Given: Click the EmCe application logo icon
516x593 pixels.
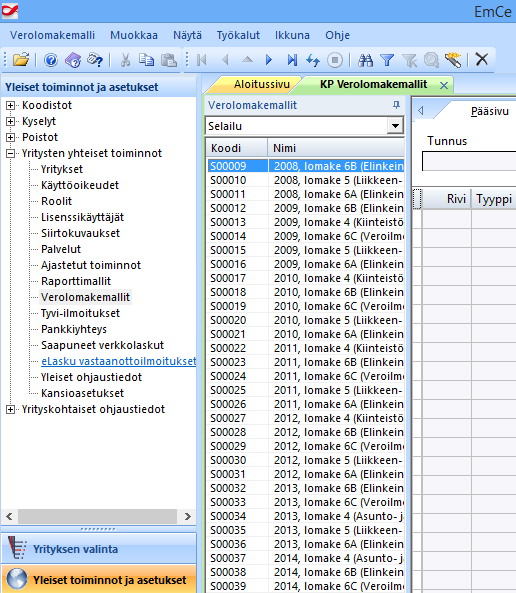Looking at the screenshot, I should 10,11.
